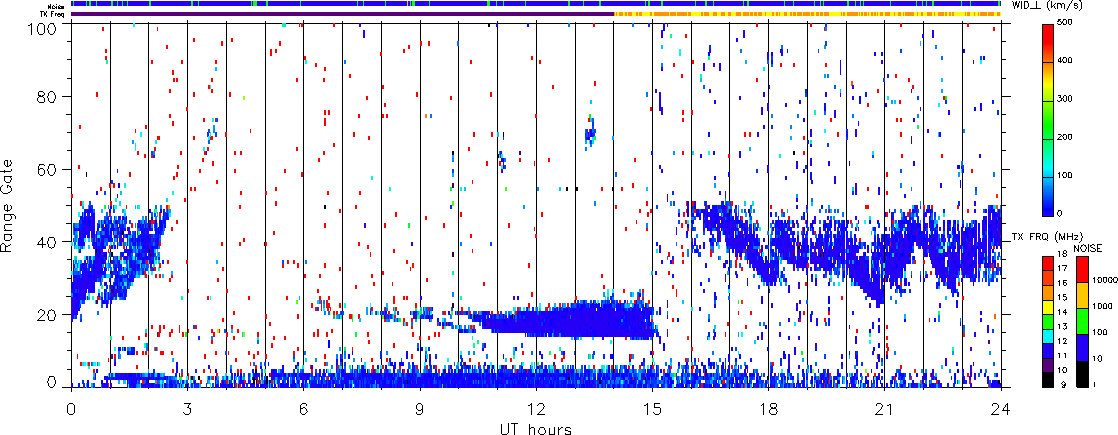The image size is (1118, 435).
Task: Click the 0 tick on the UT axis
Action: coord(71,409)
